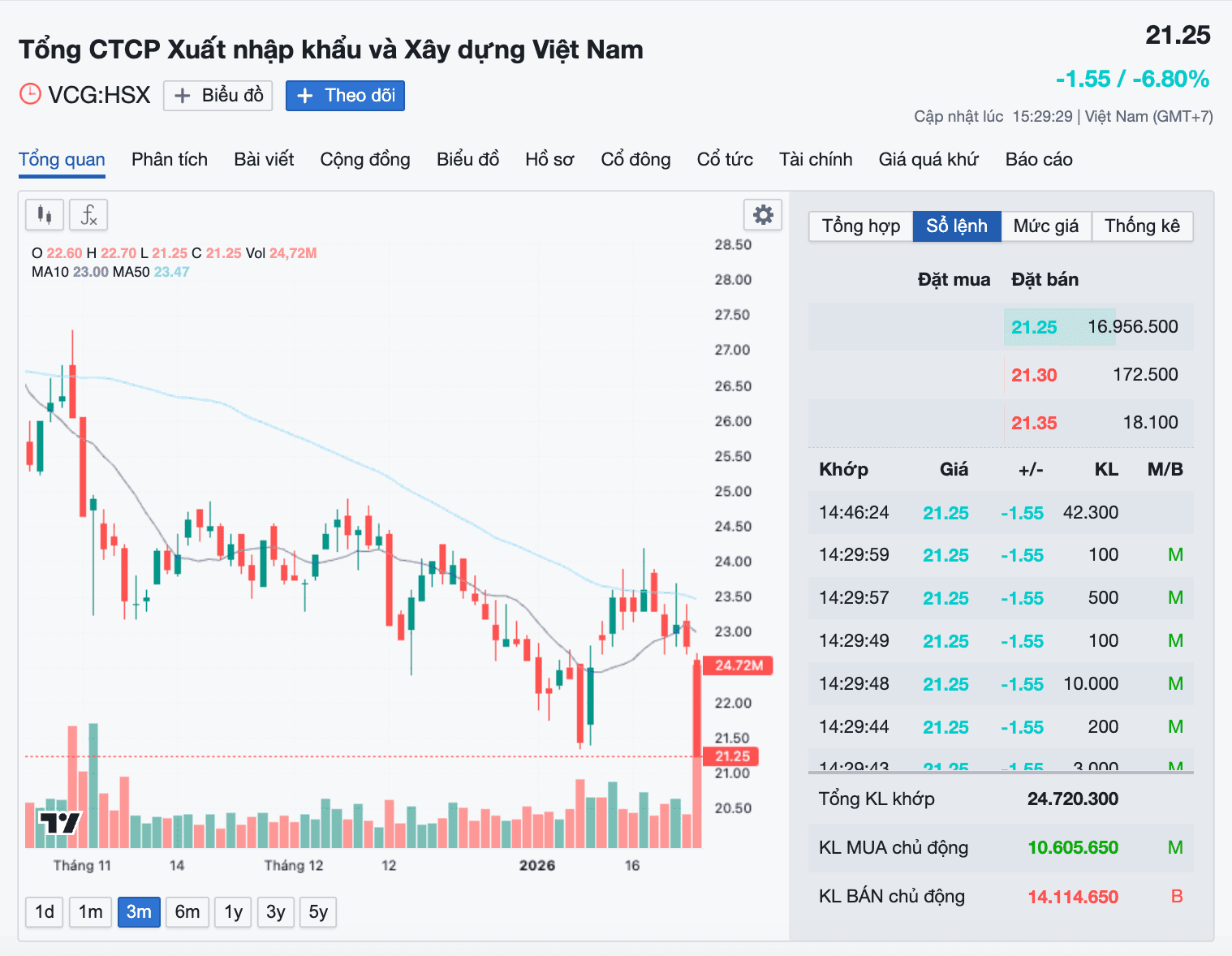Open the Thống kê panel tab
The height and width of the screenshot is (956, 1232).
click(1142, 226)
